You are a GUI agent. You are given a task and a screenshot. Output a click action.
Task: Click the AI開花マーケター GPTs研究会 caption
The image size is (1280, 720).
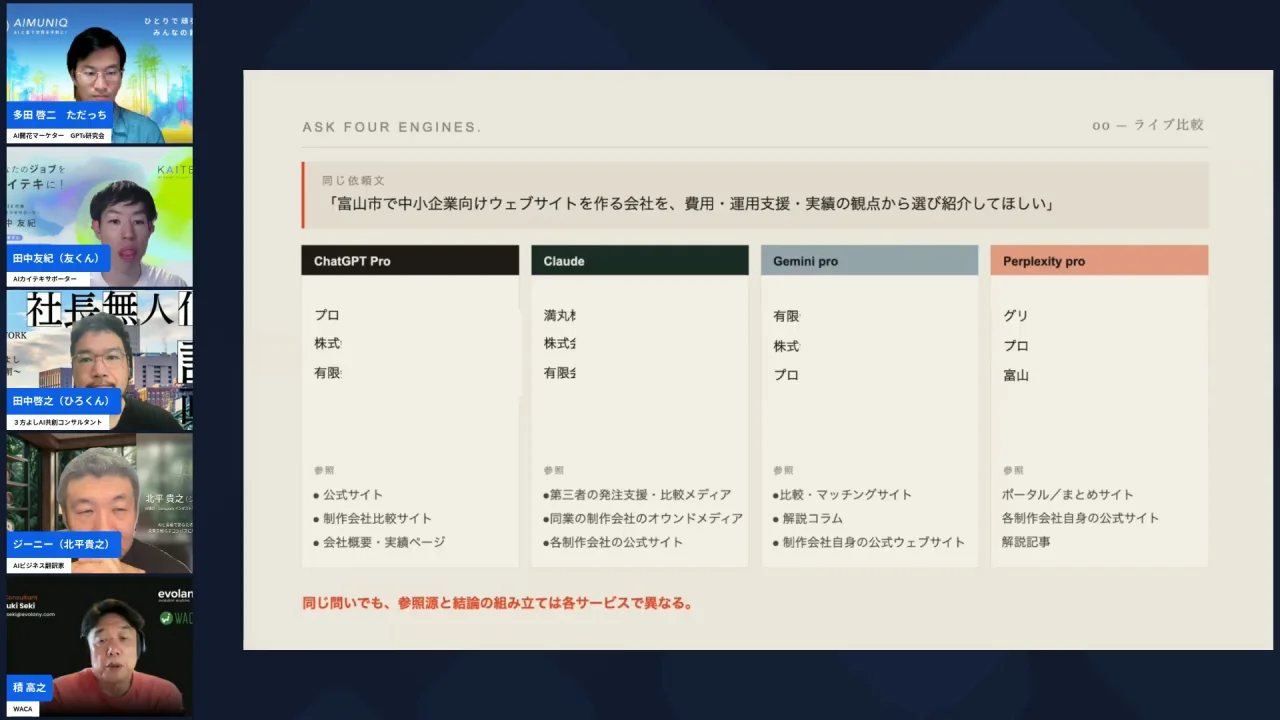point(59,136)
